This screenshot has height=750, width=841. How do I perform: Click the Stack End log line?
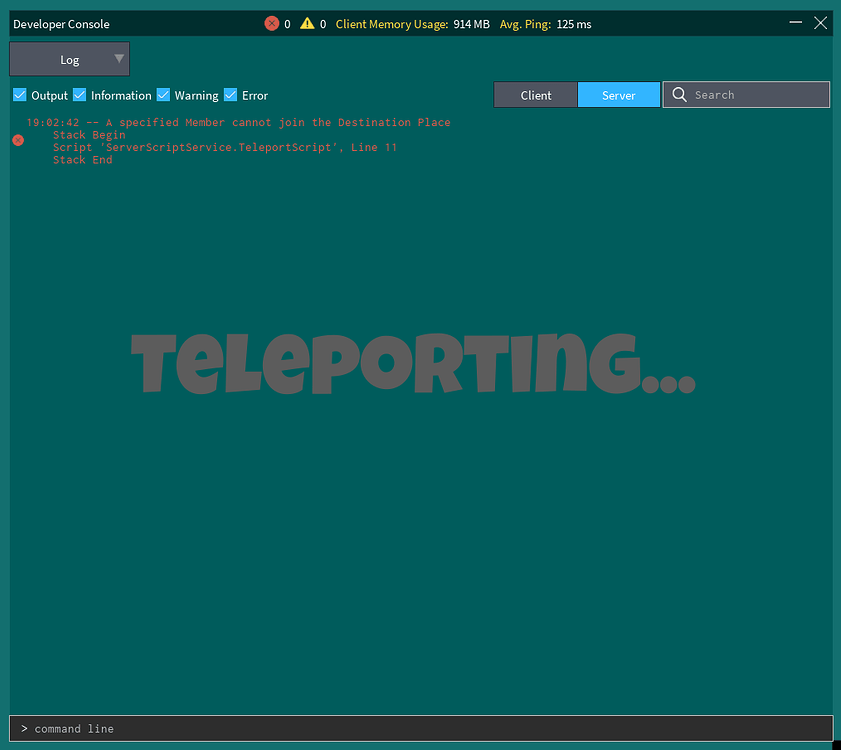[x=83, y=160]
